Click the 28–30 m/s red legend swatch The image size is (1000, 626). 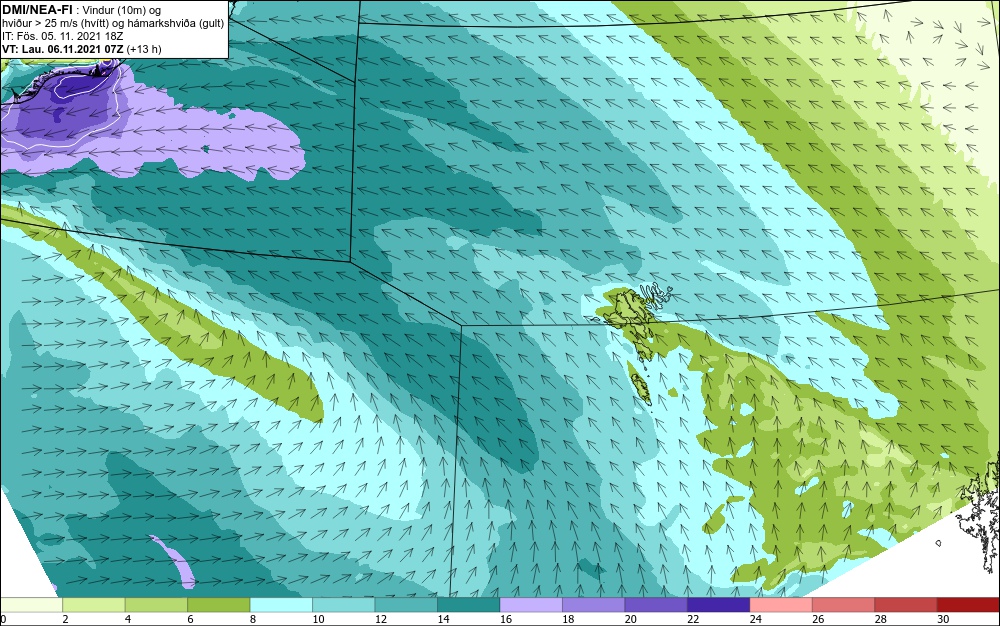pos(906,604)
